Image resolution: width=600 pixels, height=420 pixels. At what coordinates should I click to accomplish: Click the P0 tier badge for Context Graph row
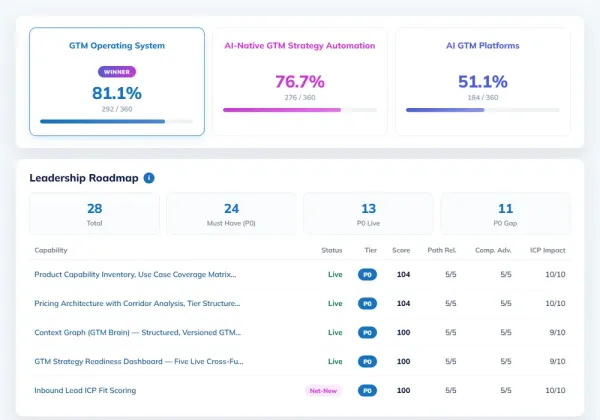pyautogui.click(x=367, y=333)
